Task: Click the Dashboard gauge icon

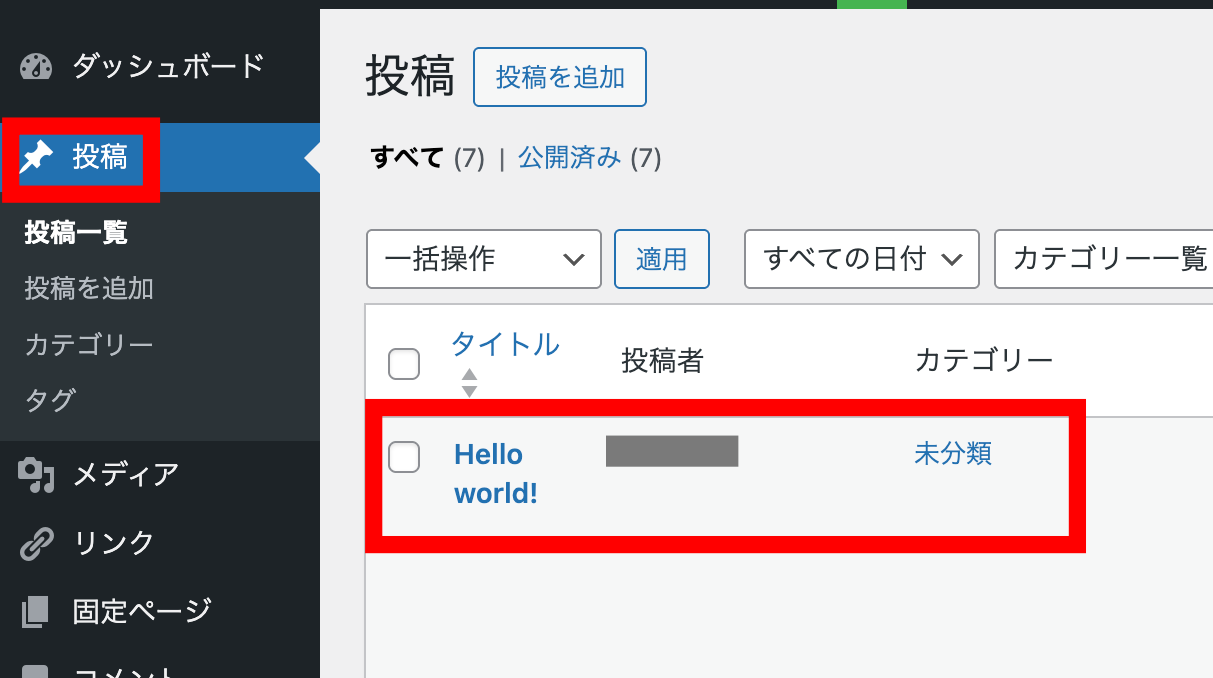Action: [x=36, y=67]
